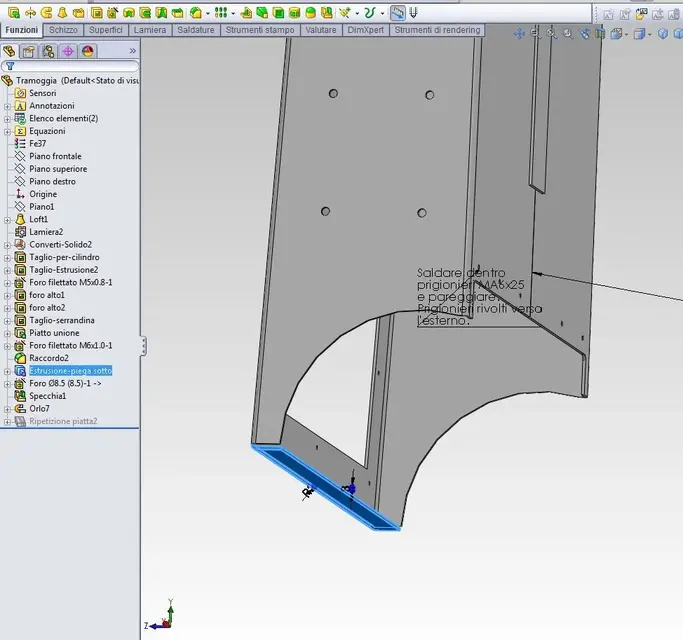The image size is (683, 640).
Task: Click the feature panel collapse handle
Action: pyautogui.click(x=143, y=346)
